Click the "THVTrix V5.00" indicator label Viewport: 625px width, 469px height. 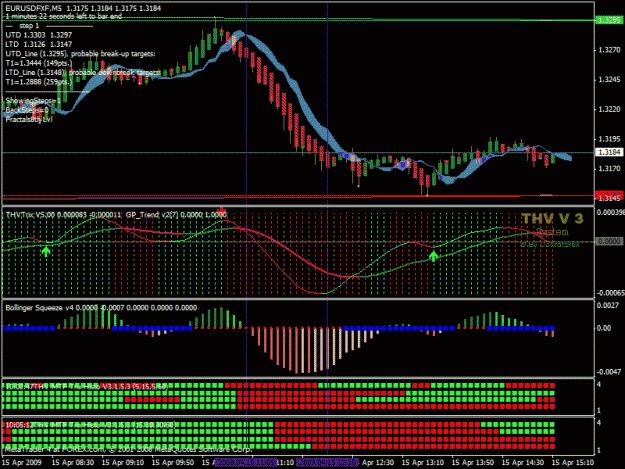tap(30, 215)
